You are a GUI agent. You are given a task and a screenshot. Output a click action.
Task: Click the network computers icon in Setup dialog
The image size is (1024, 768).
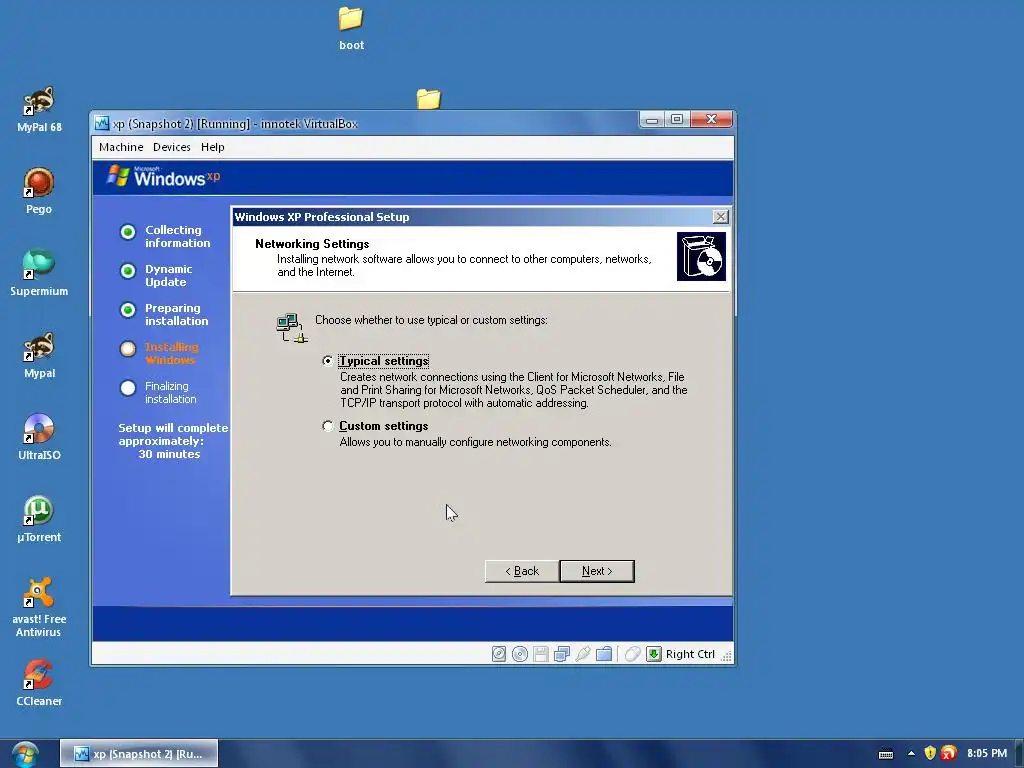coord(291,328)
